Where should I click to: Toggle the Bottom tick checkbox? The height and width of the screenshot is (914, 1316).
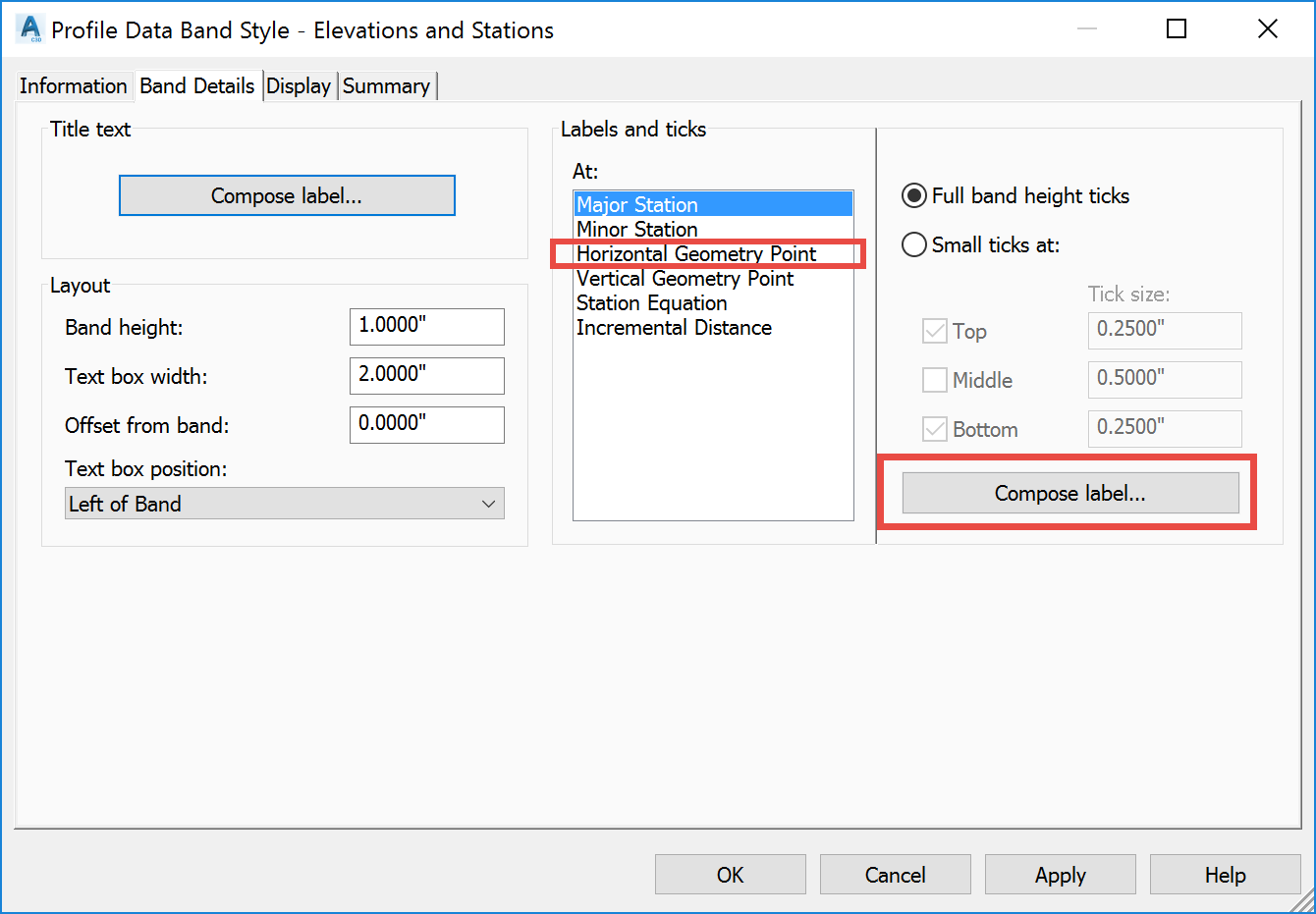(x=934, y=429)
